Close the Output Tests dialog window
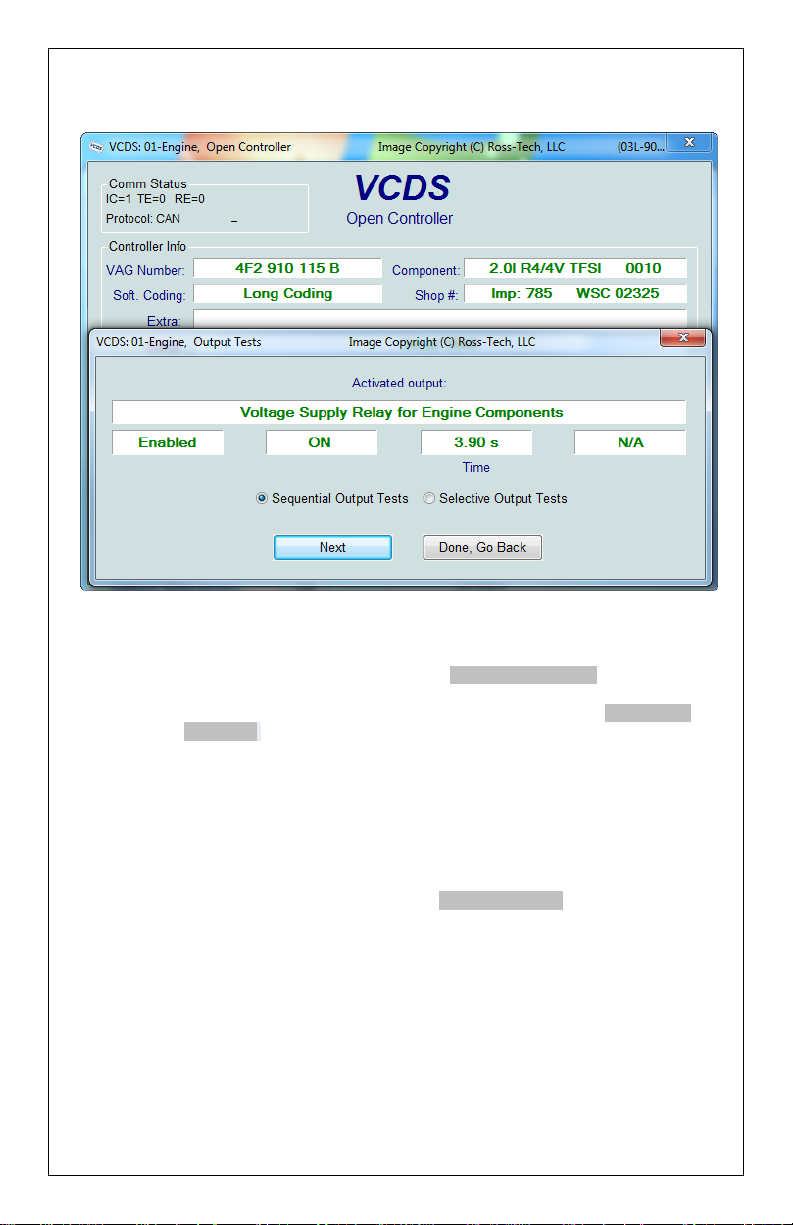Screen dimensions: 793x1225 click(684, 340)
